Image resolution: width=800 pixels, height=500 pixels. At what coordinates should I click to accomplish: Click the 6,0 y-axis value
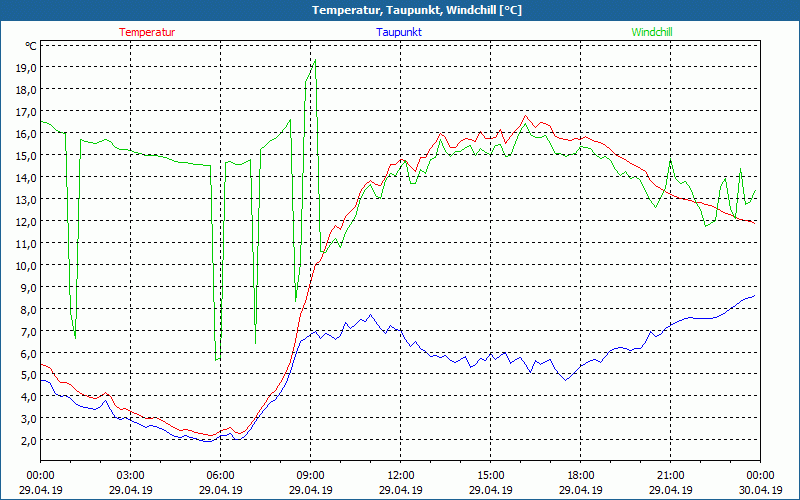29,353
